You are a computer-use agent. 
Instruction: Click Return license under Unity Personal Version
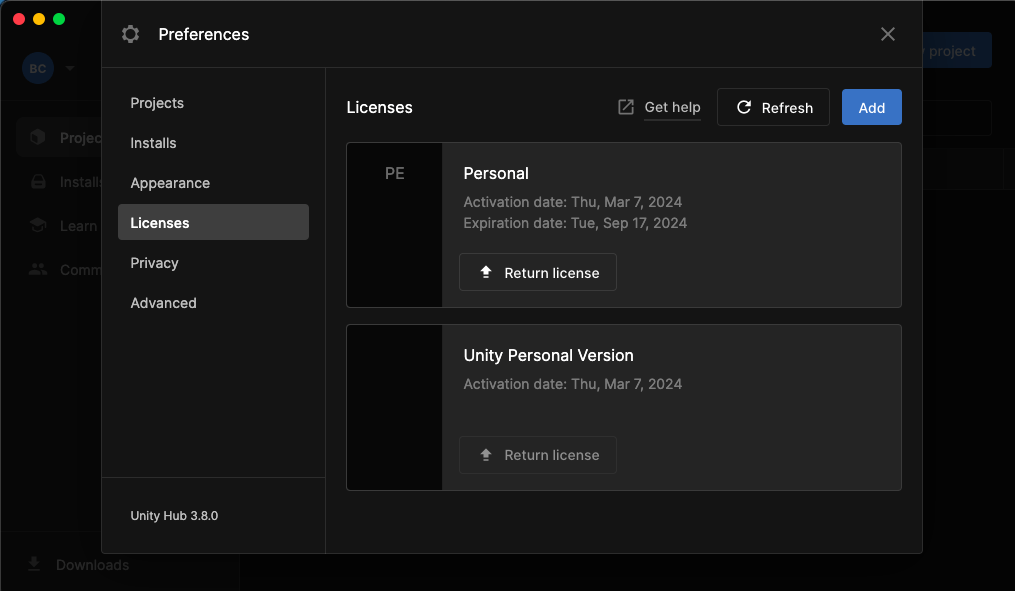(x=537, y=455)
